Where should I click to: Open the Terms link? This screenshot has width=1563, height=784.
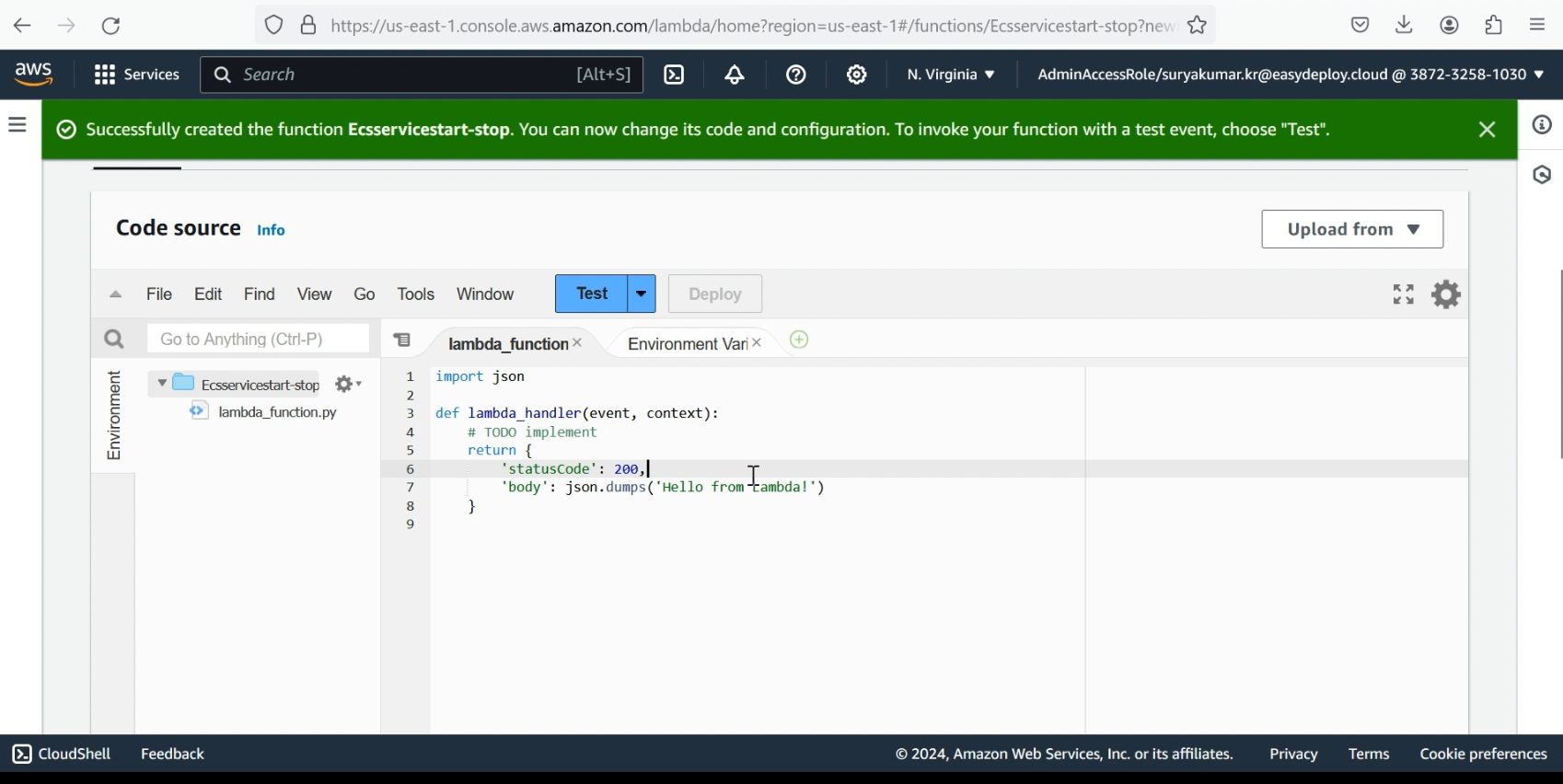pos(1371,755)
